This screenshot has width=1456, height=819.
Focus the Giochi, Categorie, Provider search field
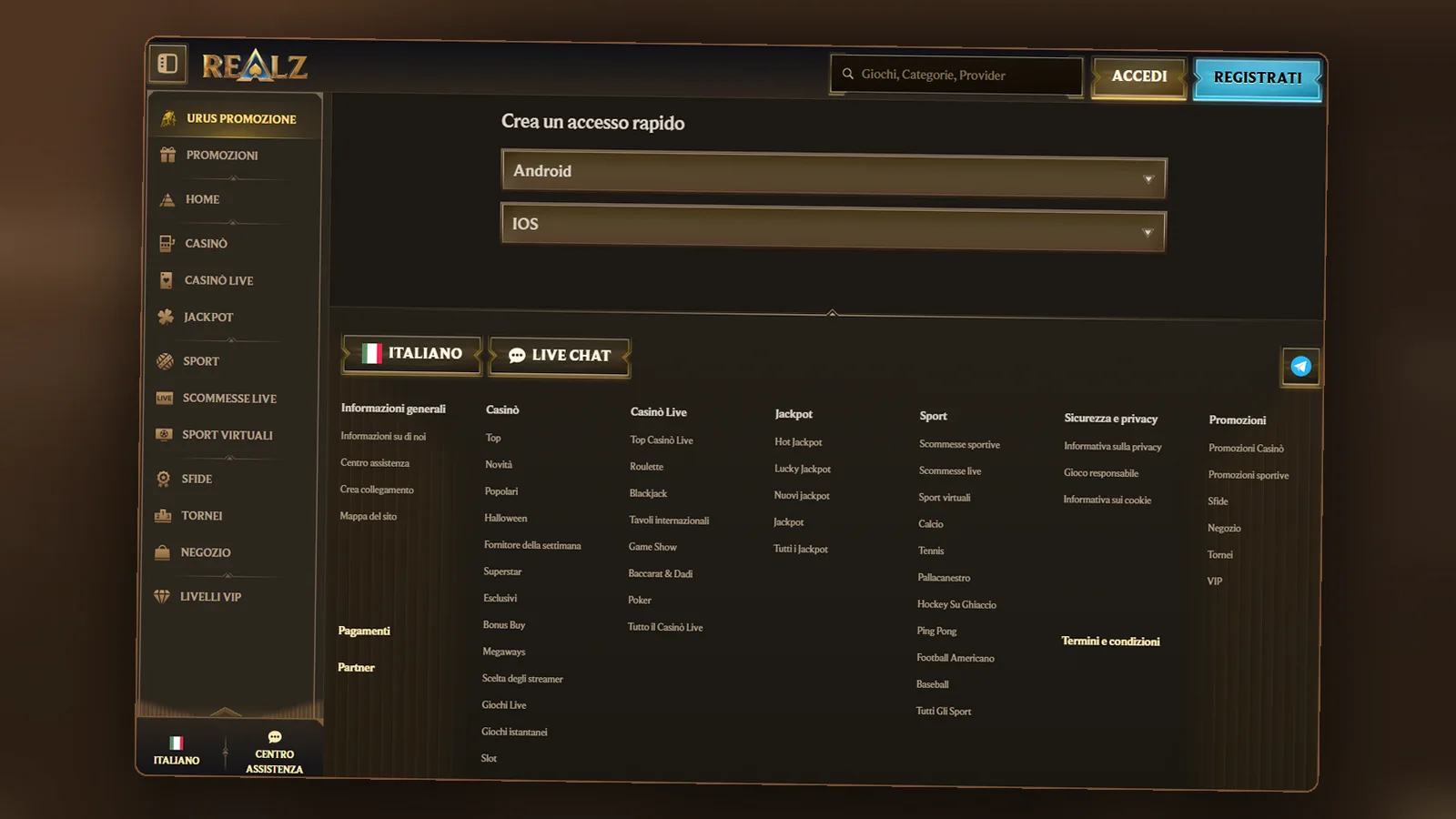[956, 75]
